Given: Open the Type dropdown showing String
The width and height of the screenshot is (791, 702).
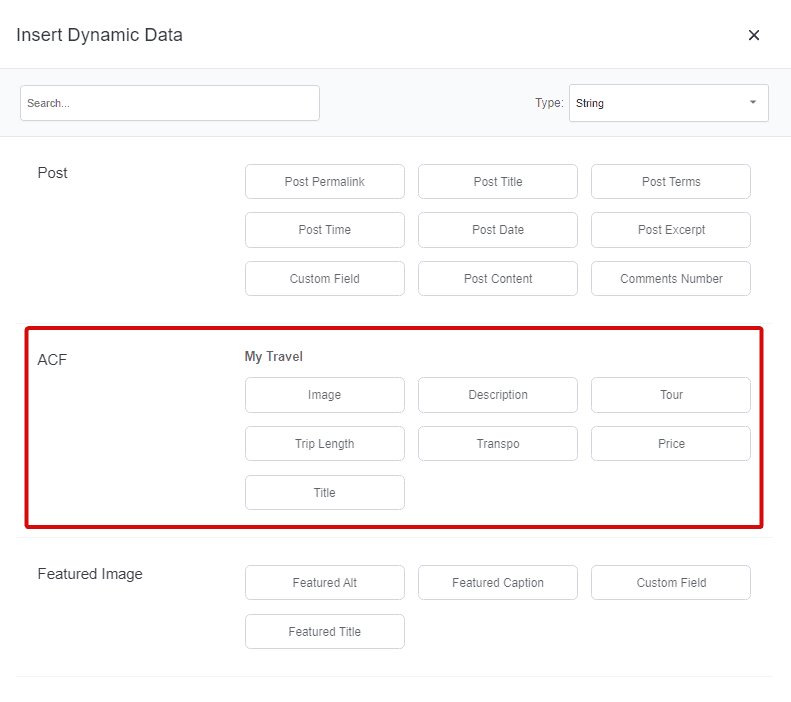Looking at the screenshot, I should point(668,103).
